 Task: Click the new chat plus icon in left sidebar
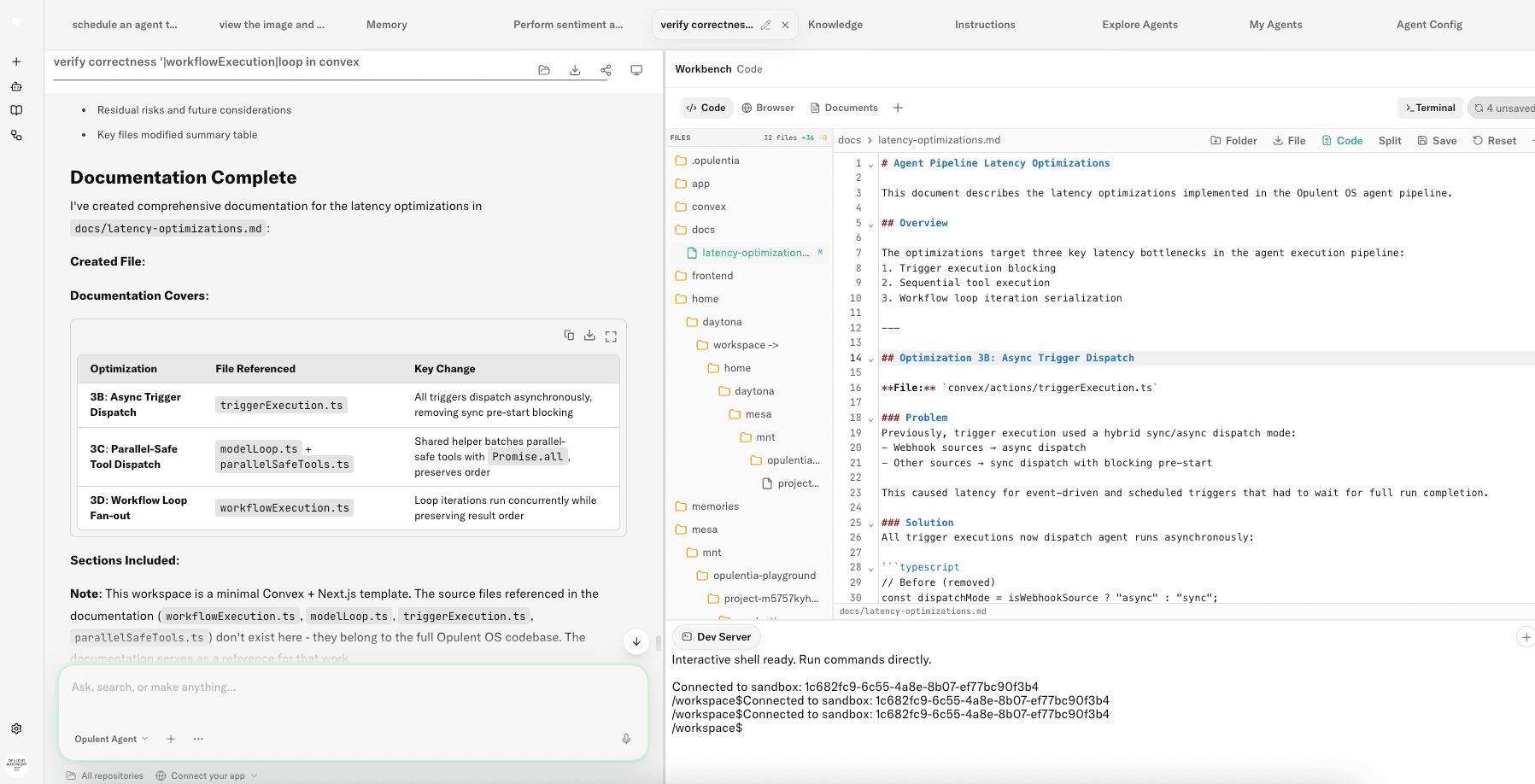16,61
